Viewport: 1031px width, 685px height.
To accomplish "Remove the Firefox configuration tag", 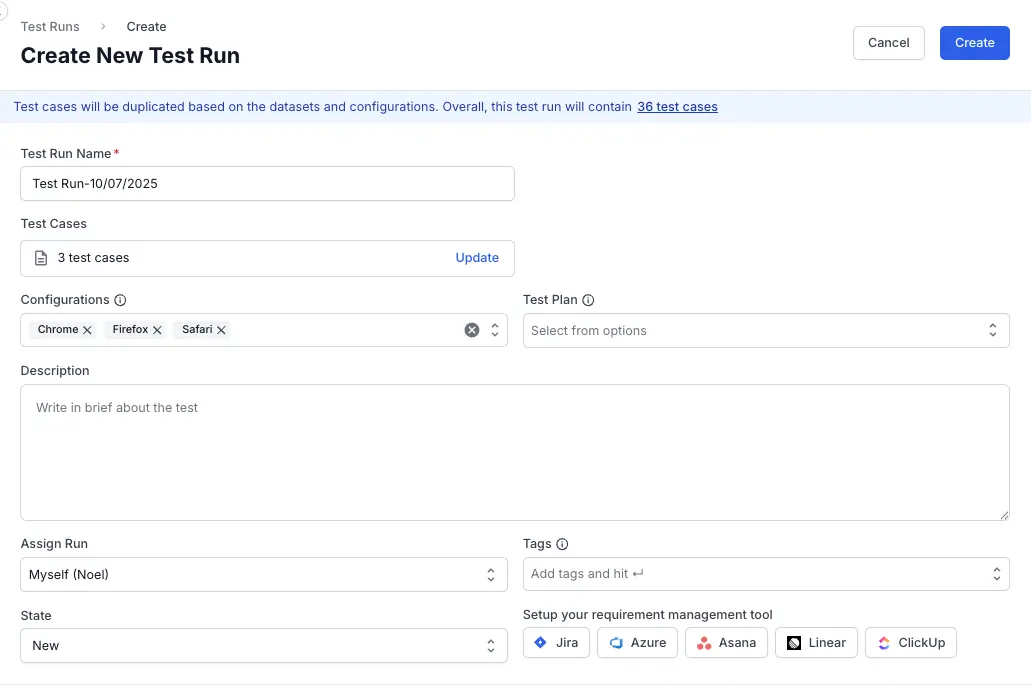I will tap(157, 330).
